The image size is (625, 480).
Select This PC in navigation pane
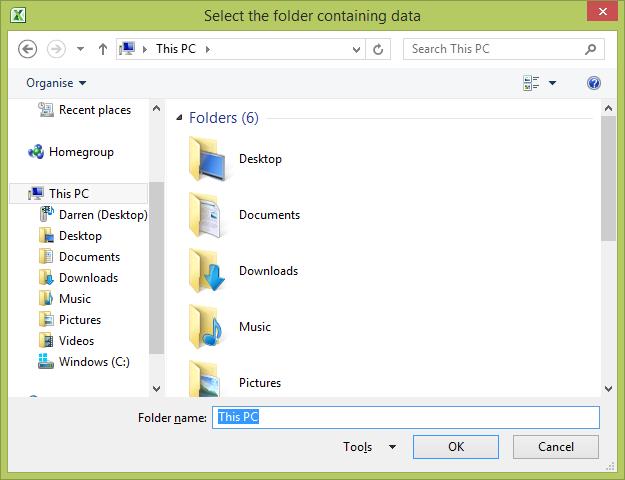[79, 193]
